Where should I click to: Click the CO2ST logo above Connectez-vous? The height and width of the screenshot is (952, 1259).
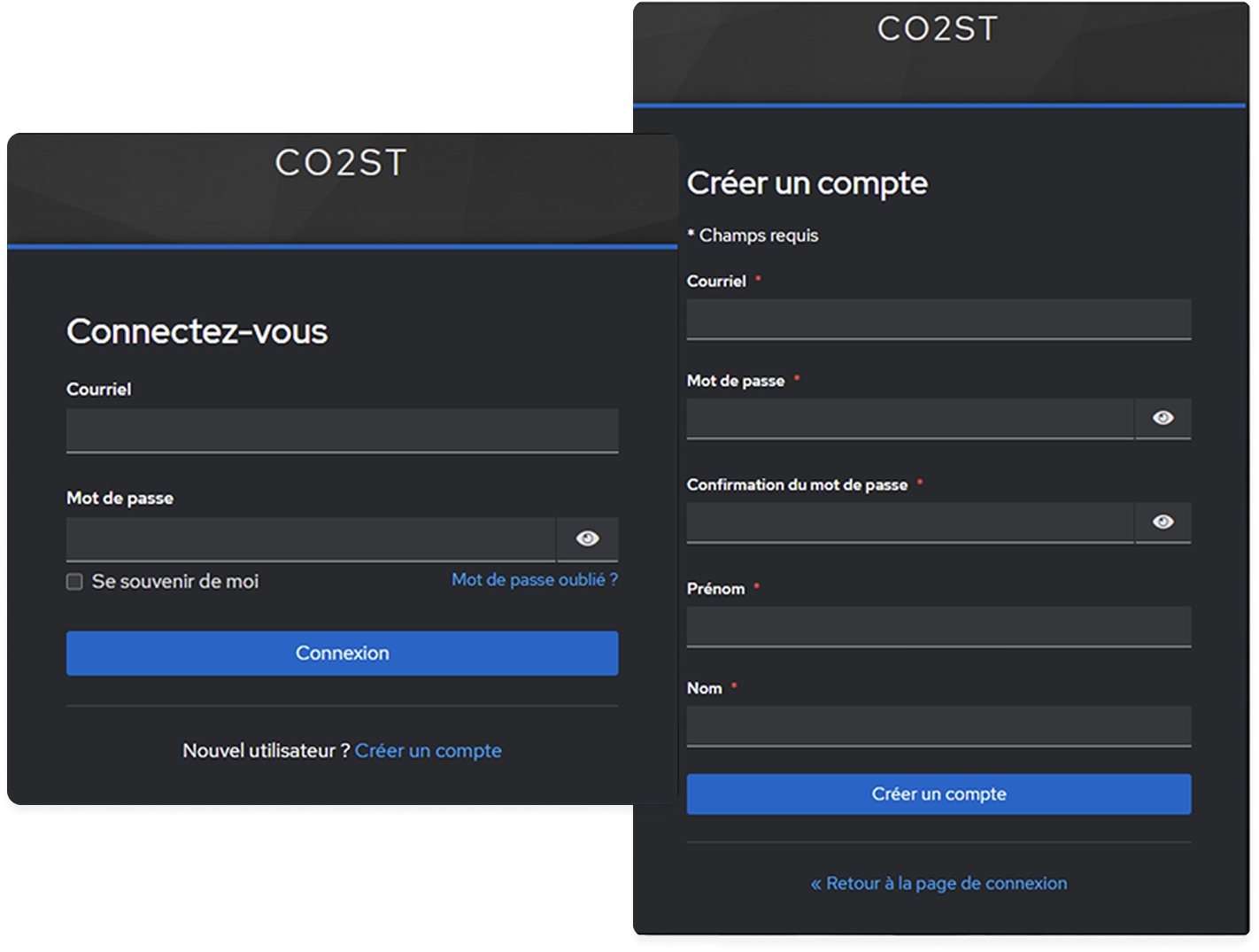pyautogui.click(x=341, y=163)
